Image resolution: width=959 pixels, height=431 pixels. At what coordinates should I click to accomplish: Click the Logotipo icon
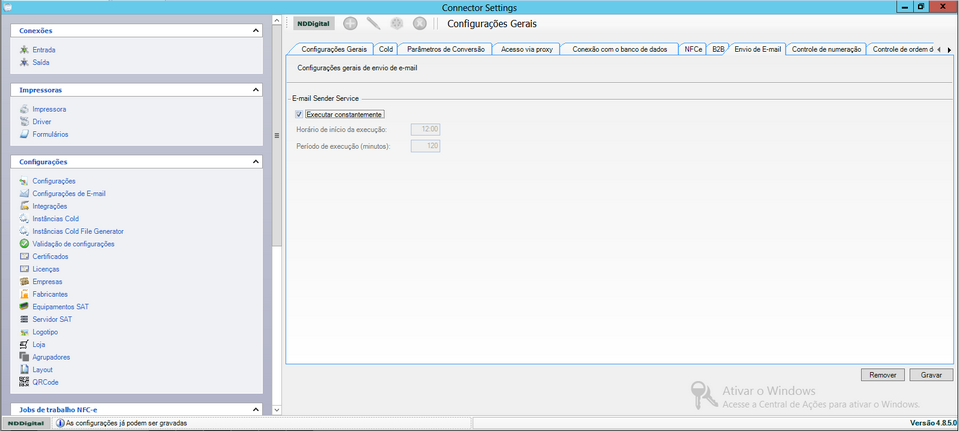click(x=24, y=332)
